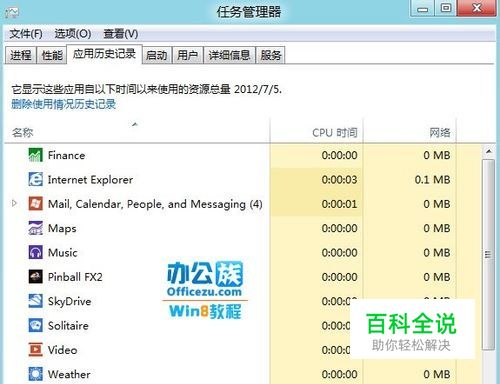The height and width of the screenshot is (384, 500).
Task: Click the Pinball FX2 icon
Action: point(35,277)
